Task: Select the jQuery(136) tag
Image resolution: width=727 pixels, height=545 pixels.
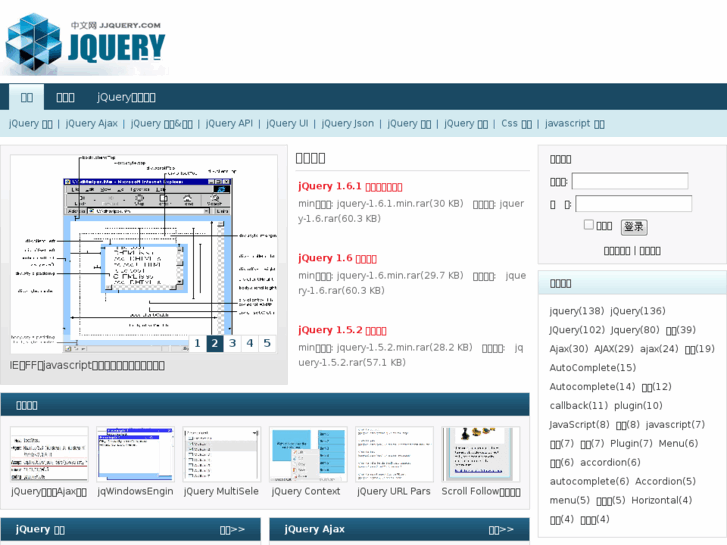Action: pyautogui.click(x=638, y=311)
